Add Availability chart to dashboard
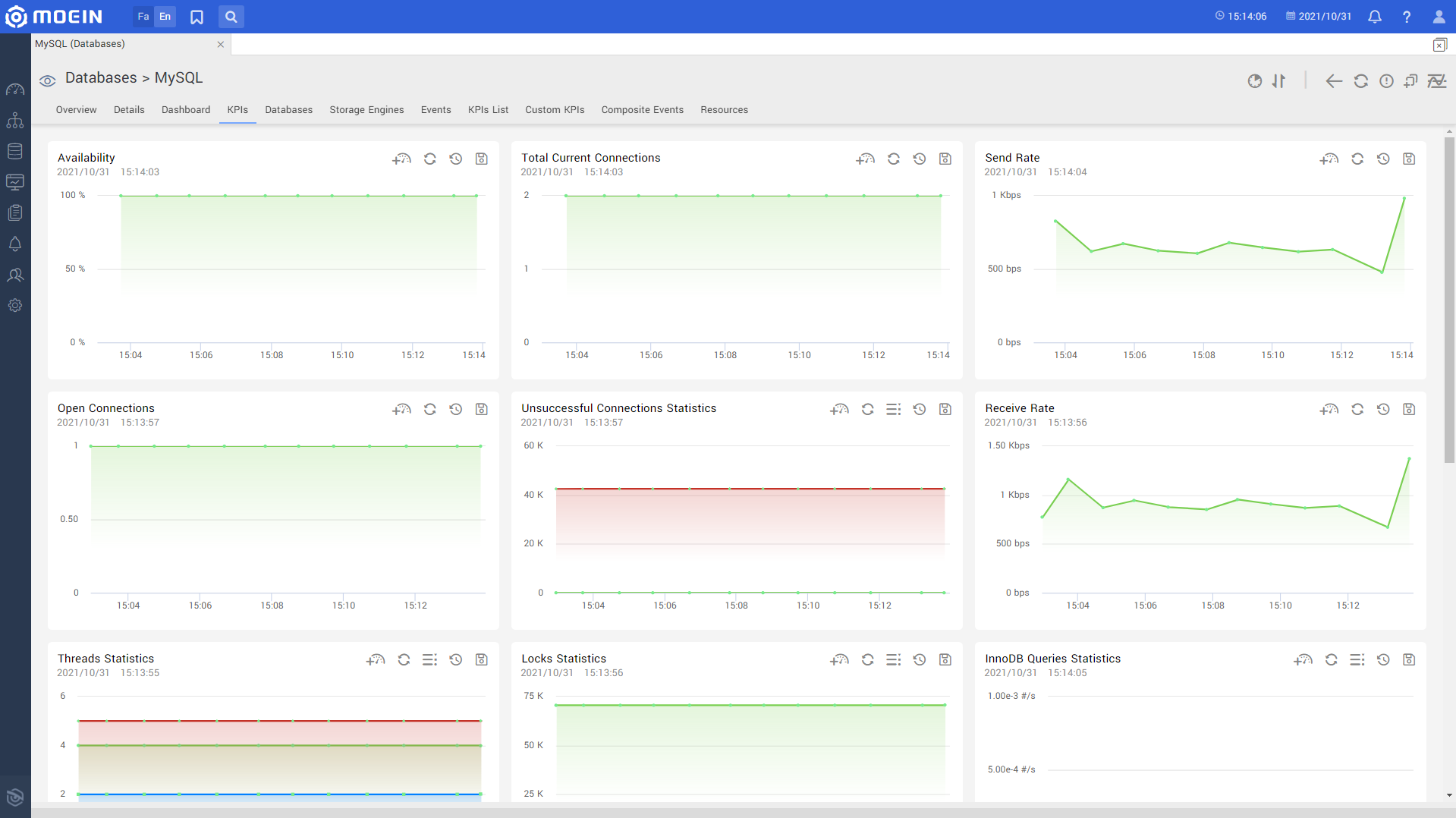1456x818 pixels. point(401,159)
